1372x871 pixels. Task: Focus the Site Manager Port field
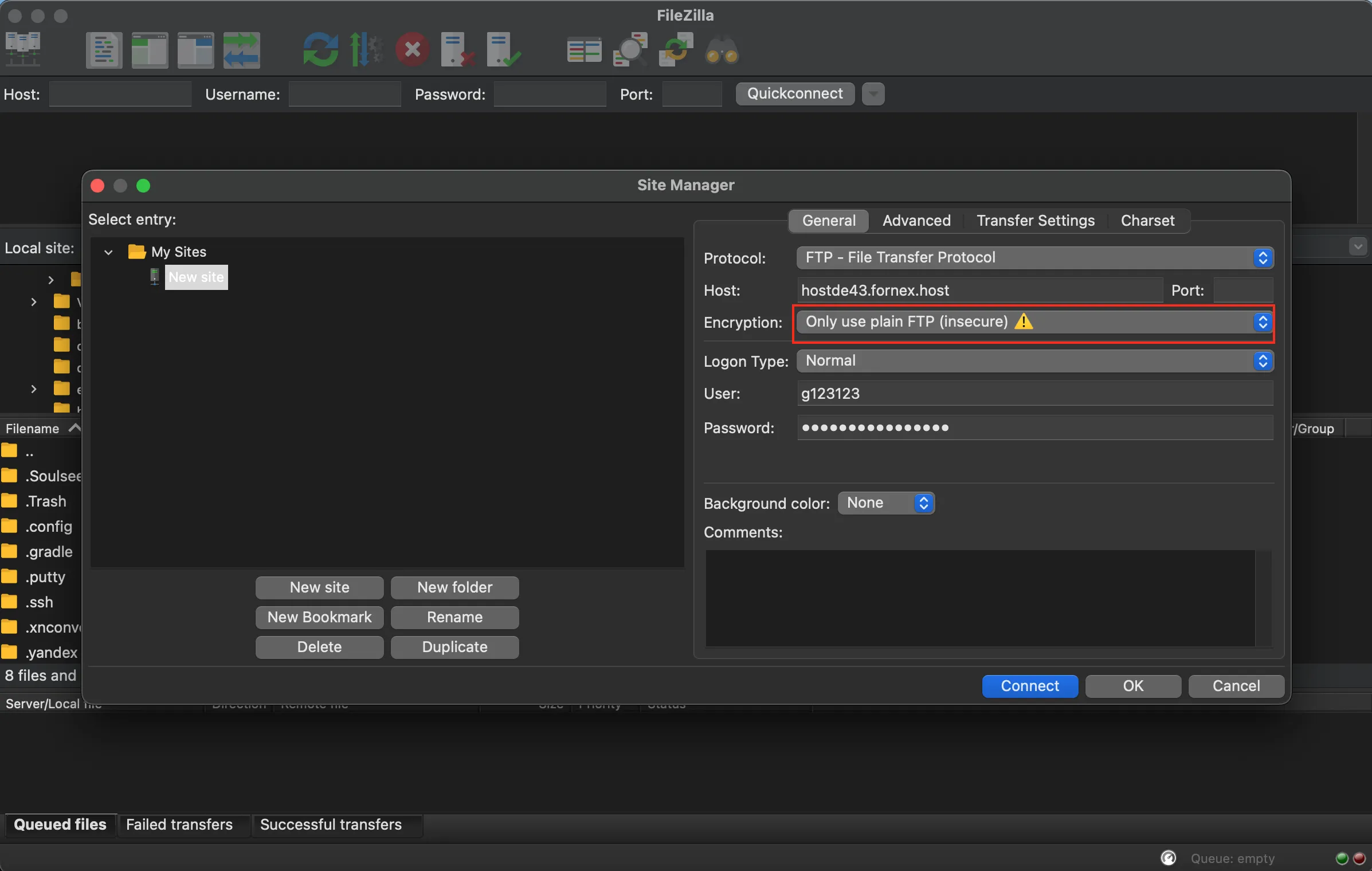point(1243,291)
